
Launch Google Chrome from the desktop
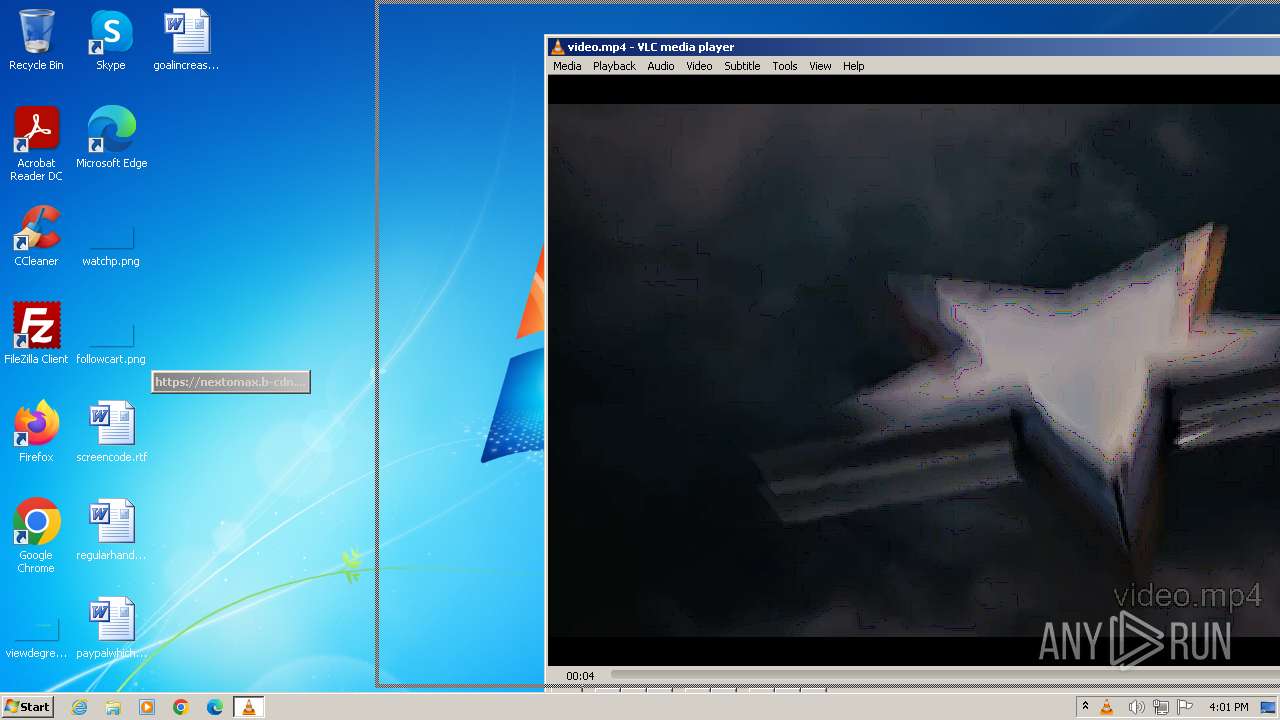pos(36,536)
